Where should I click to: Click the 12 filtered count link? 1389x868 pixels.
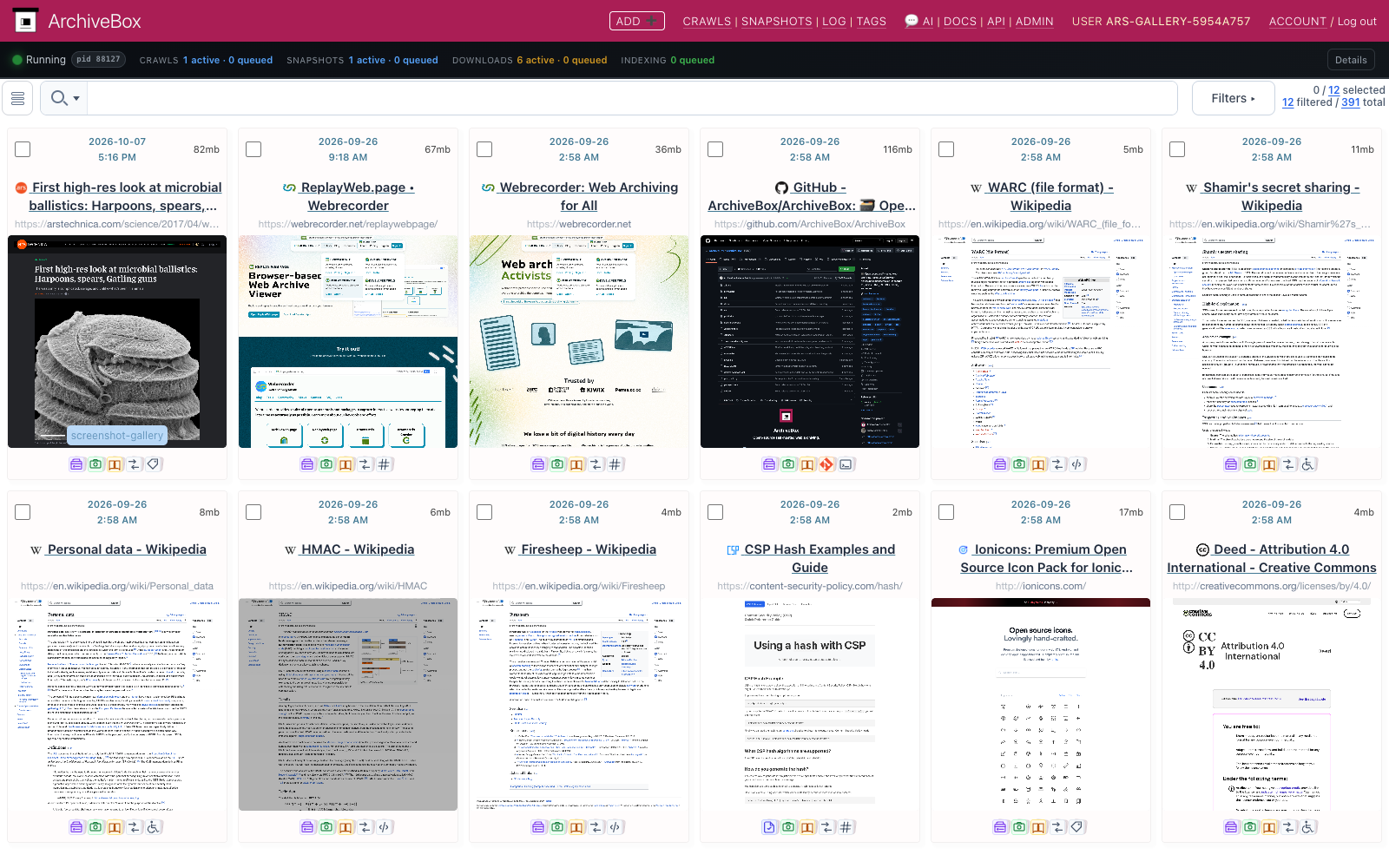pos(1287,102)
